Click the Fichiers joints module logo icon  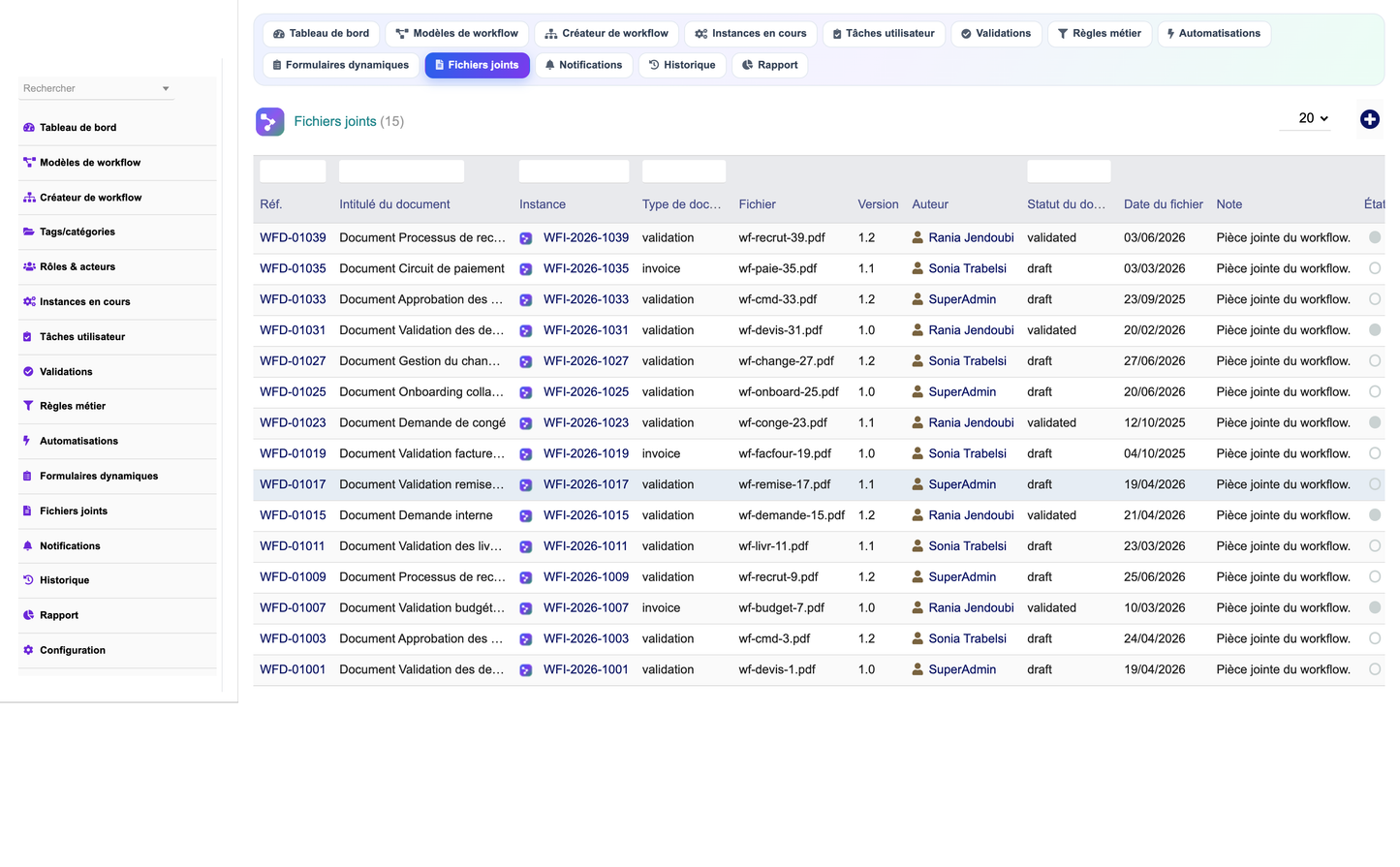pyautogui.click(x=269, y=121)
